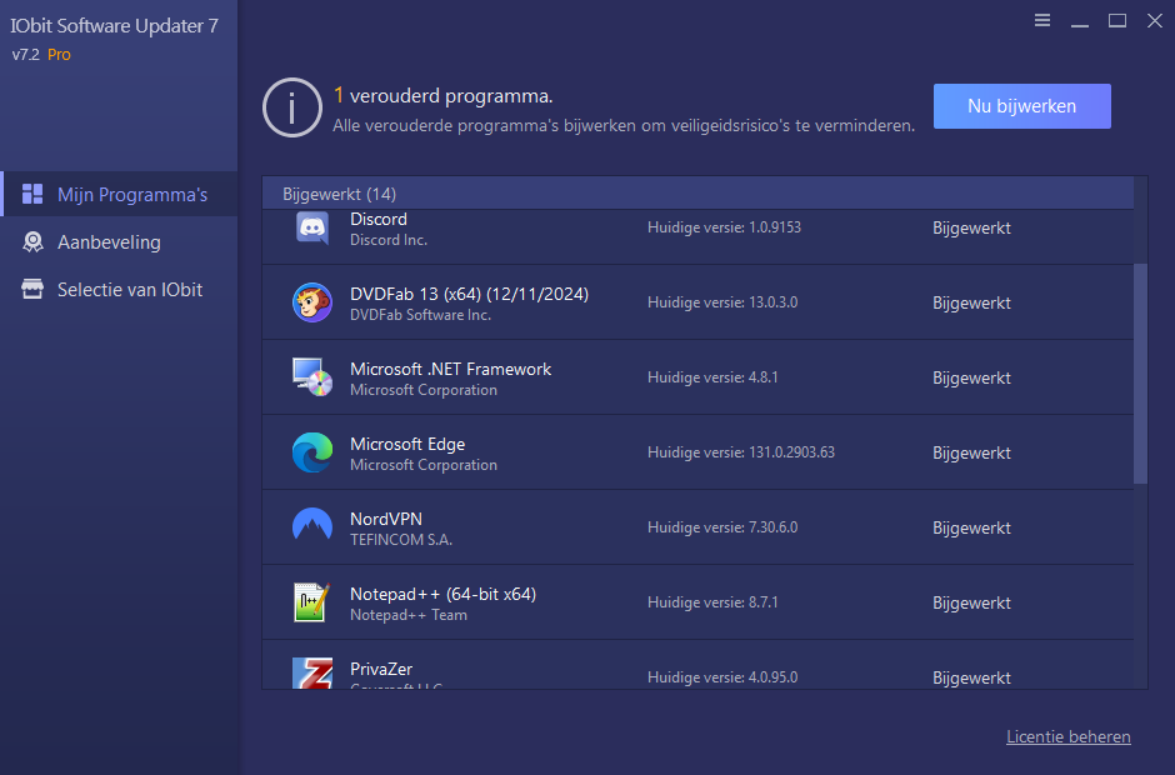The height and width of the screenshot is (775, 1175).
Task: Click Bijgewerkt status in Notepad++ row
Action: pos(971,603)
